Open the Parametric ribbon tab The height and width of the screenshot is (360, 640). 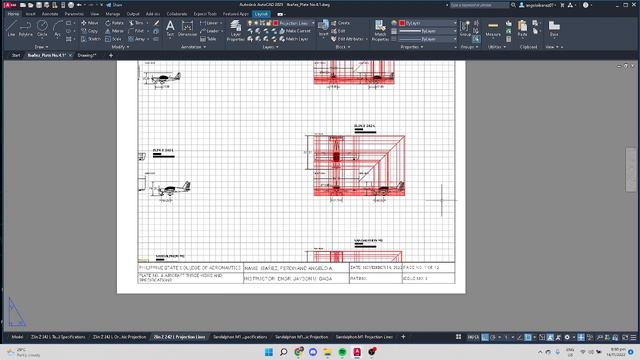tap(74, 14)
